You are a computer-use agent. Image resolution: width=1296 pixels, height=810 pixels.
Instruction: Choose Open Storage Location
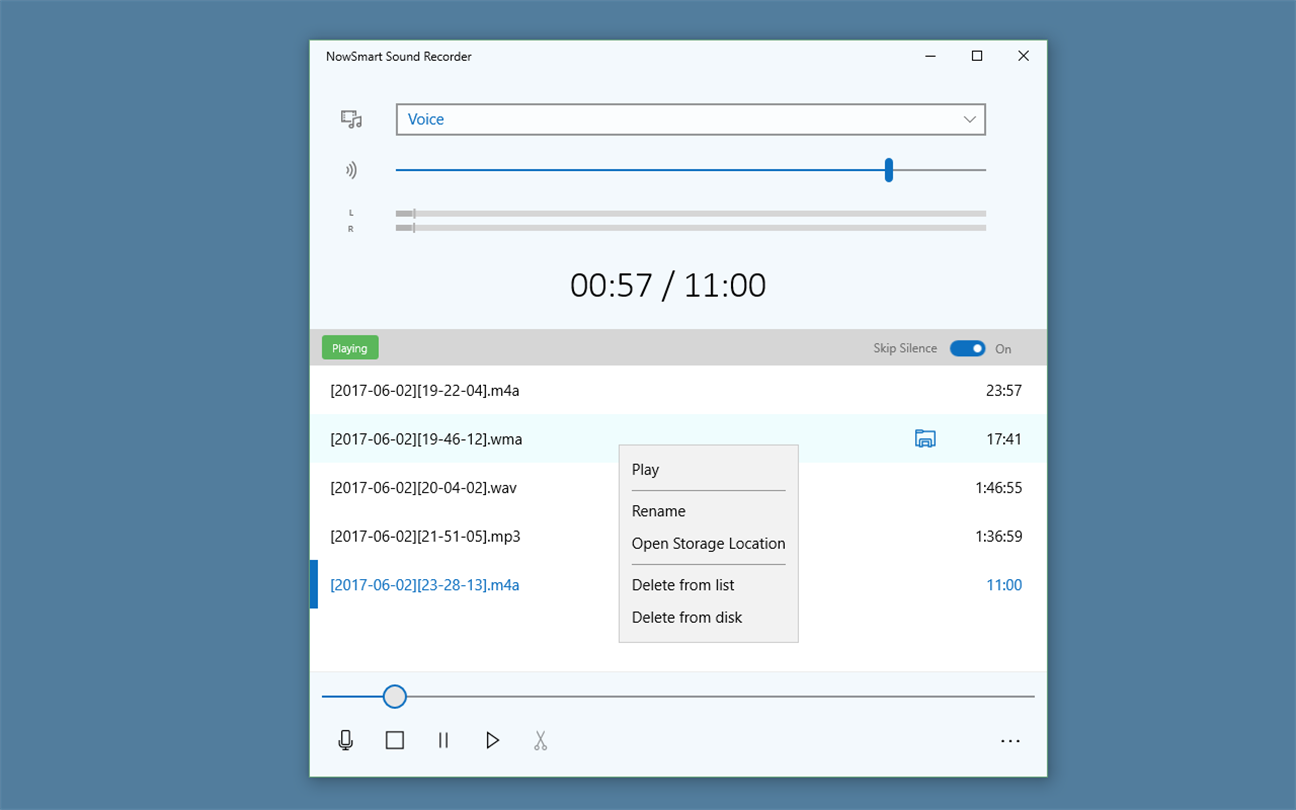coord(708,544)
